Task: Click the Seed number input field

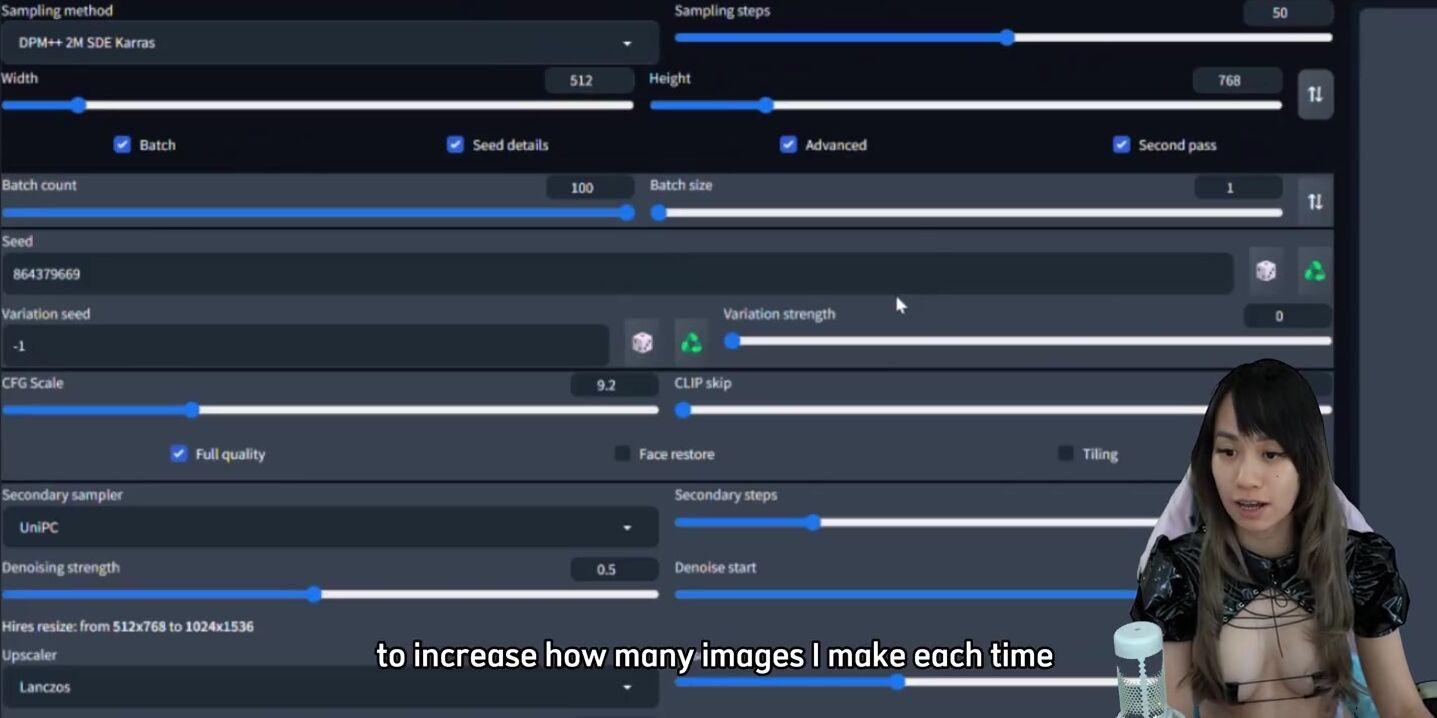Action: 615,274
